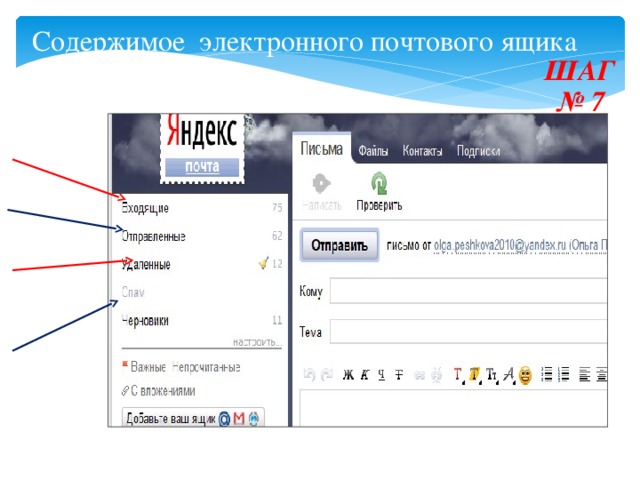
Task: Open the Отправленные folder
Action: tap(153, 236)
